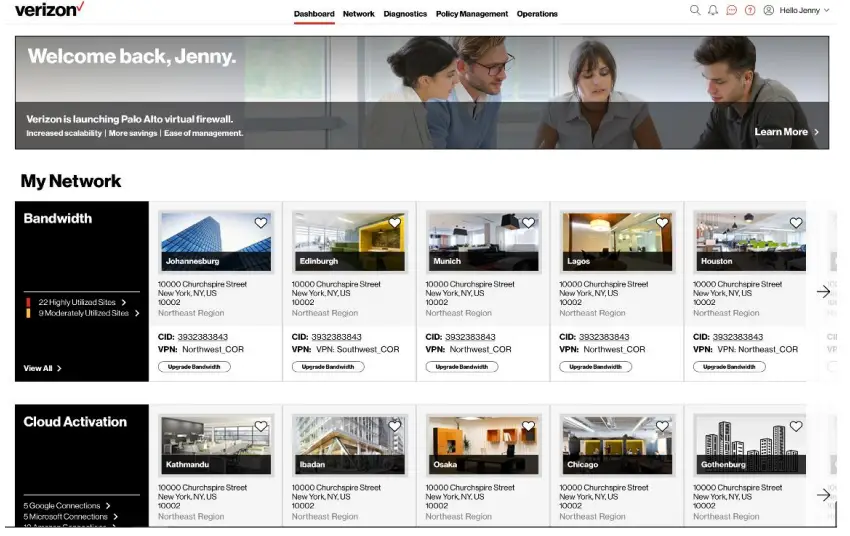
Task: Click Johannesburg VPN Northwest_COR text
Action: click(213, 350)
